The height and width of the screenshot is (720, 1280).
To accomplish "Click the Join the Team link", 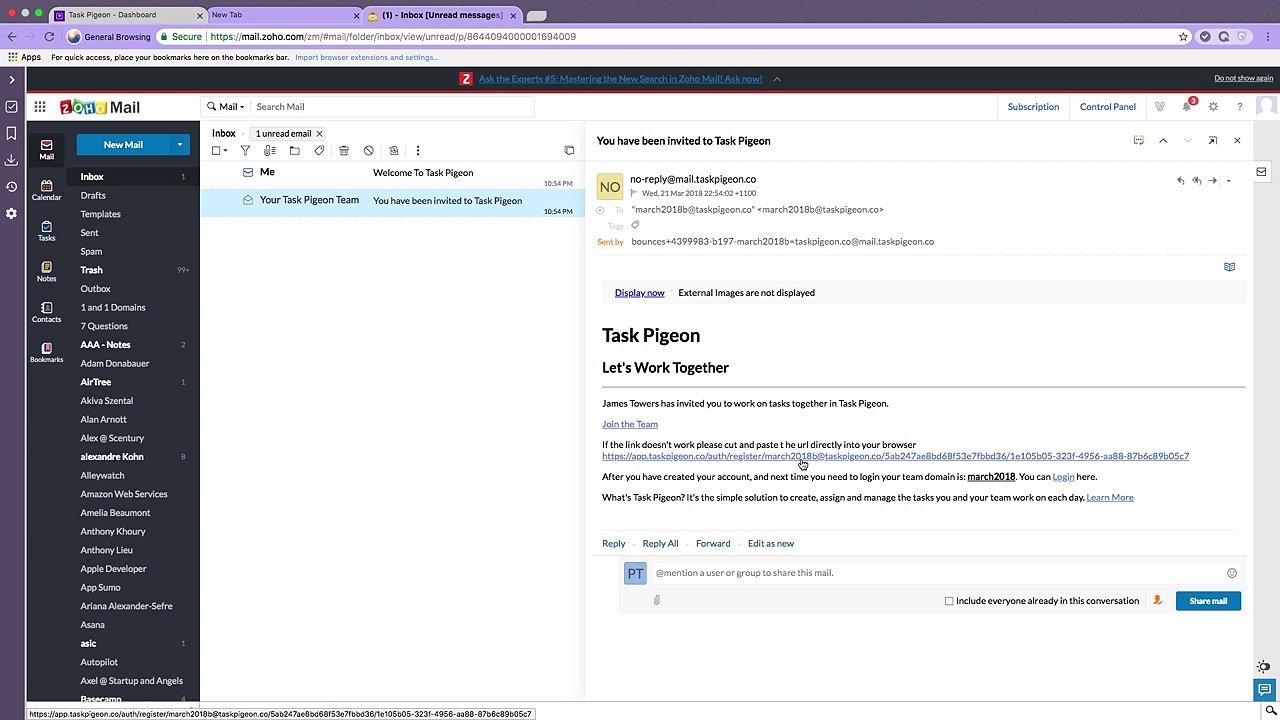I will pyautogui.click(x=630, y=424).
